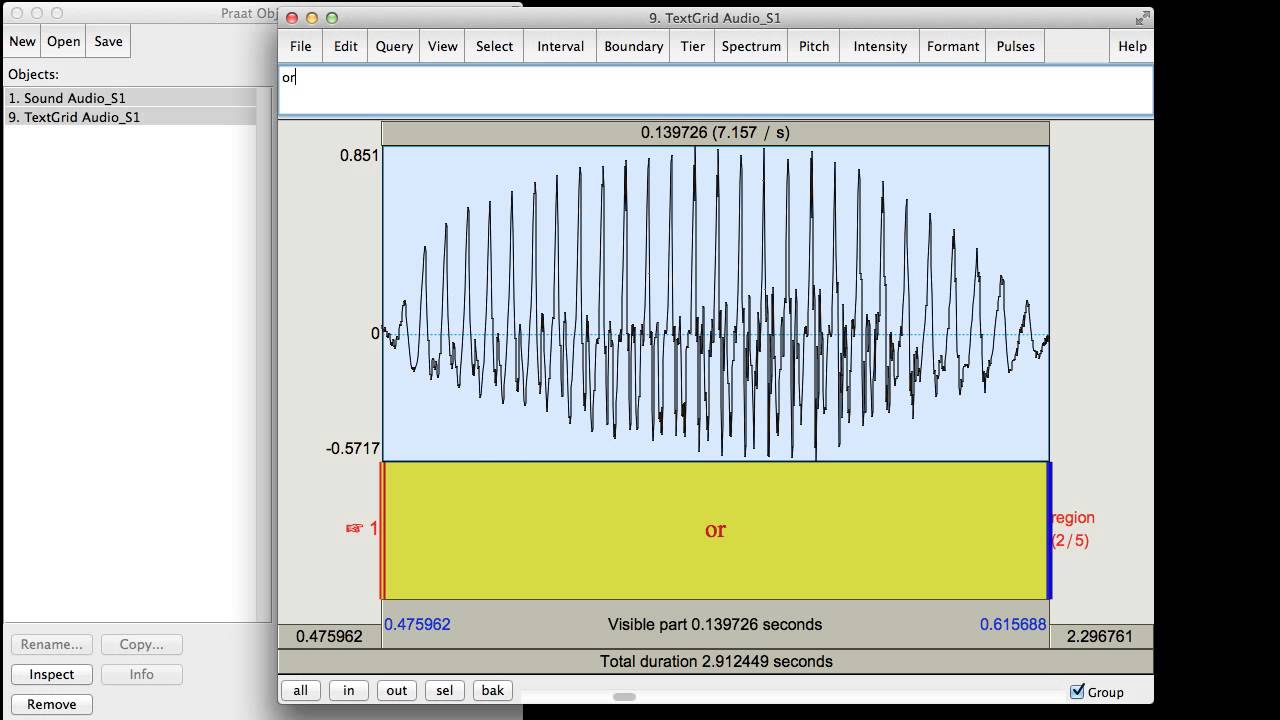Open the View menu
This screenshot has width=1280, height=720.
click(x=442, y=46)
